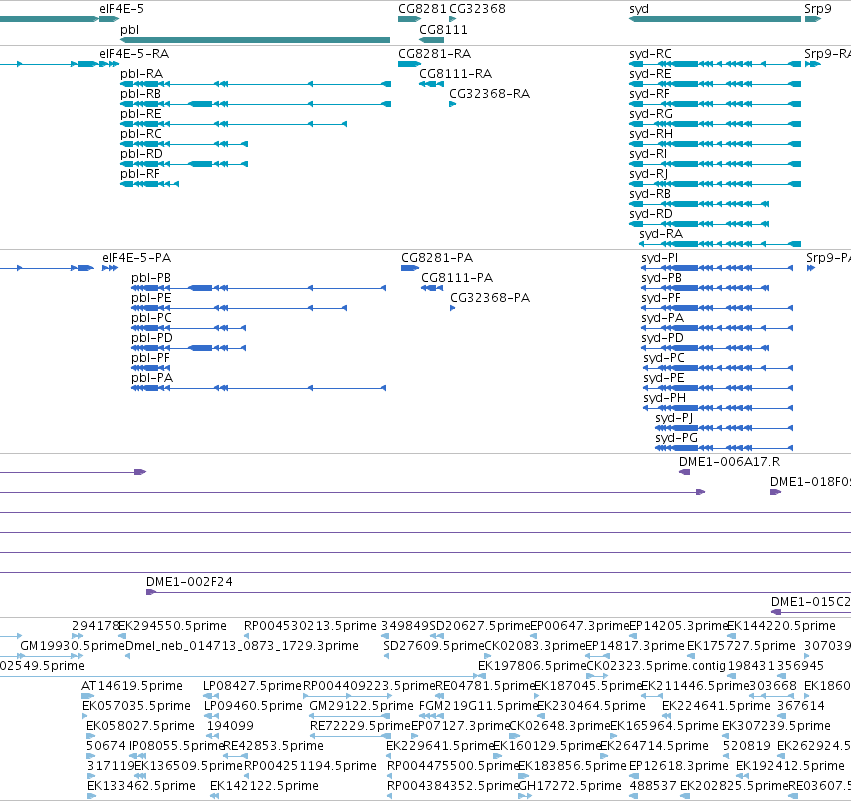
Task: Select the CG8111-PA protein label
Action: [457, 277]
